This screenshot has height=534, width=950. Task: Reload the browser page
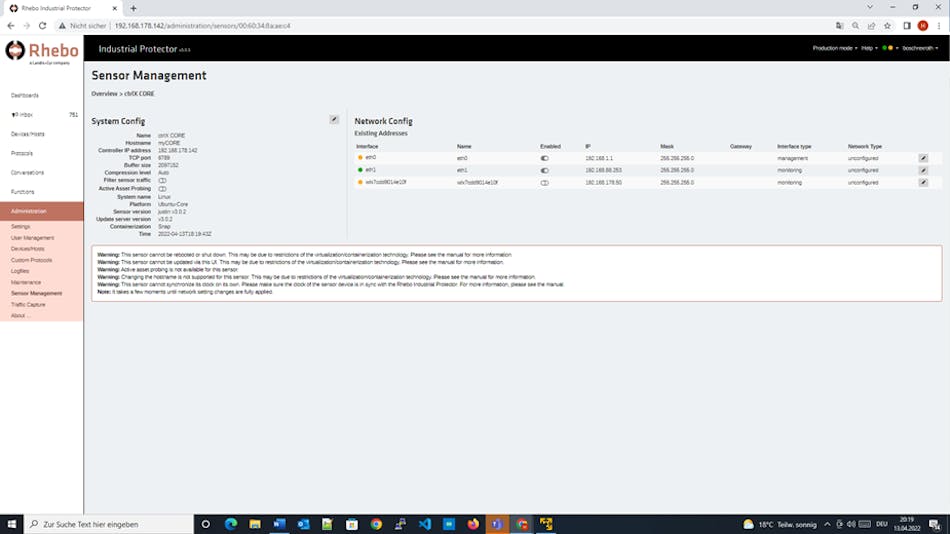click(42, 26)
